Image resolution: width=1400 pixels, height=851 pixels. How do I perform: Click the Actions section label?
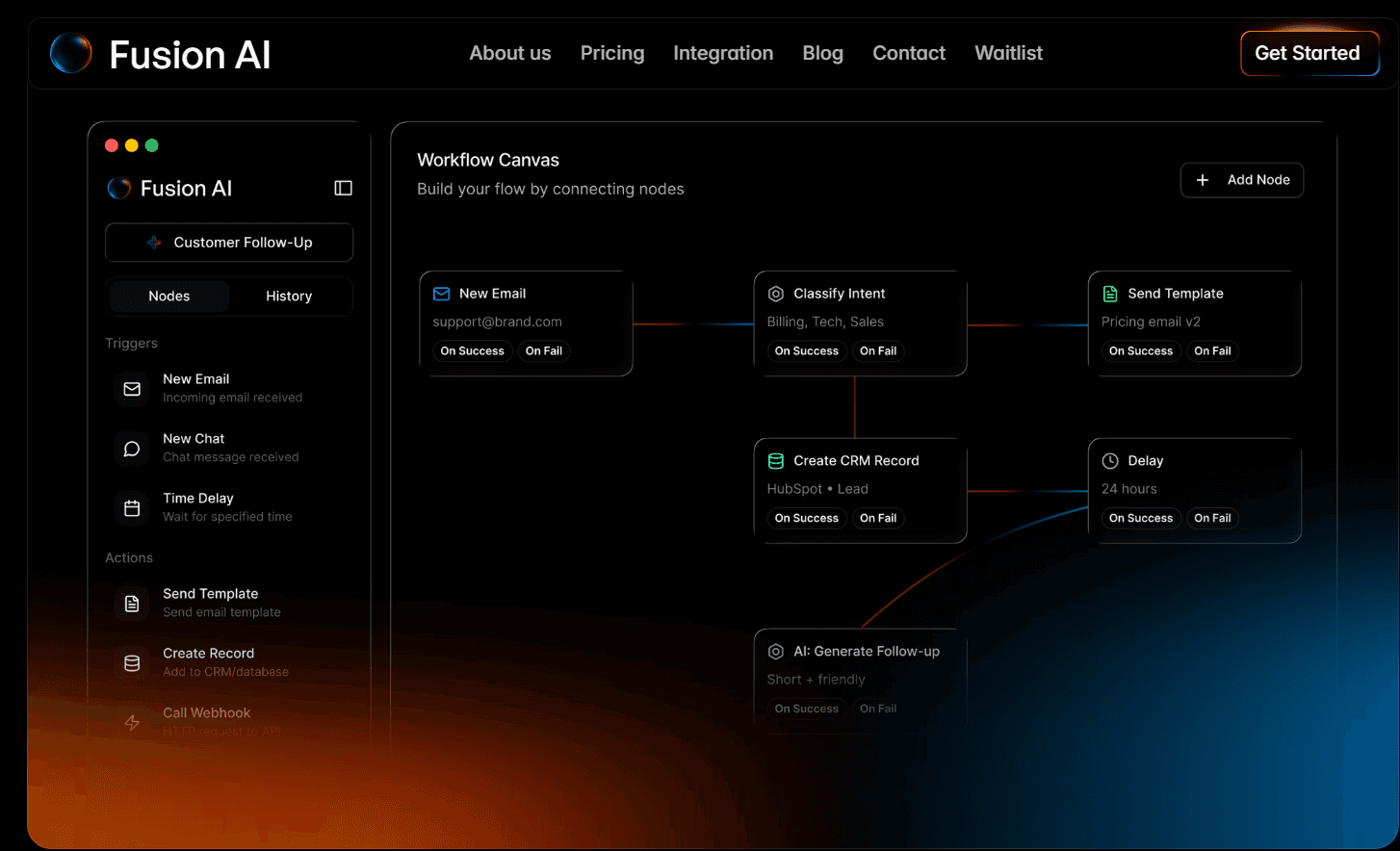point(129,558)
